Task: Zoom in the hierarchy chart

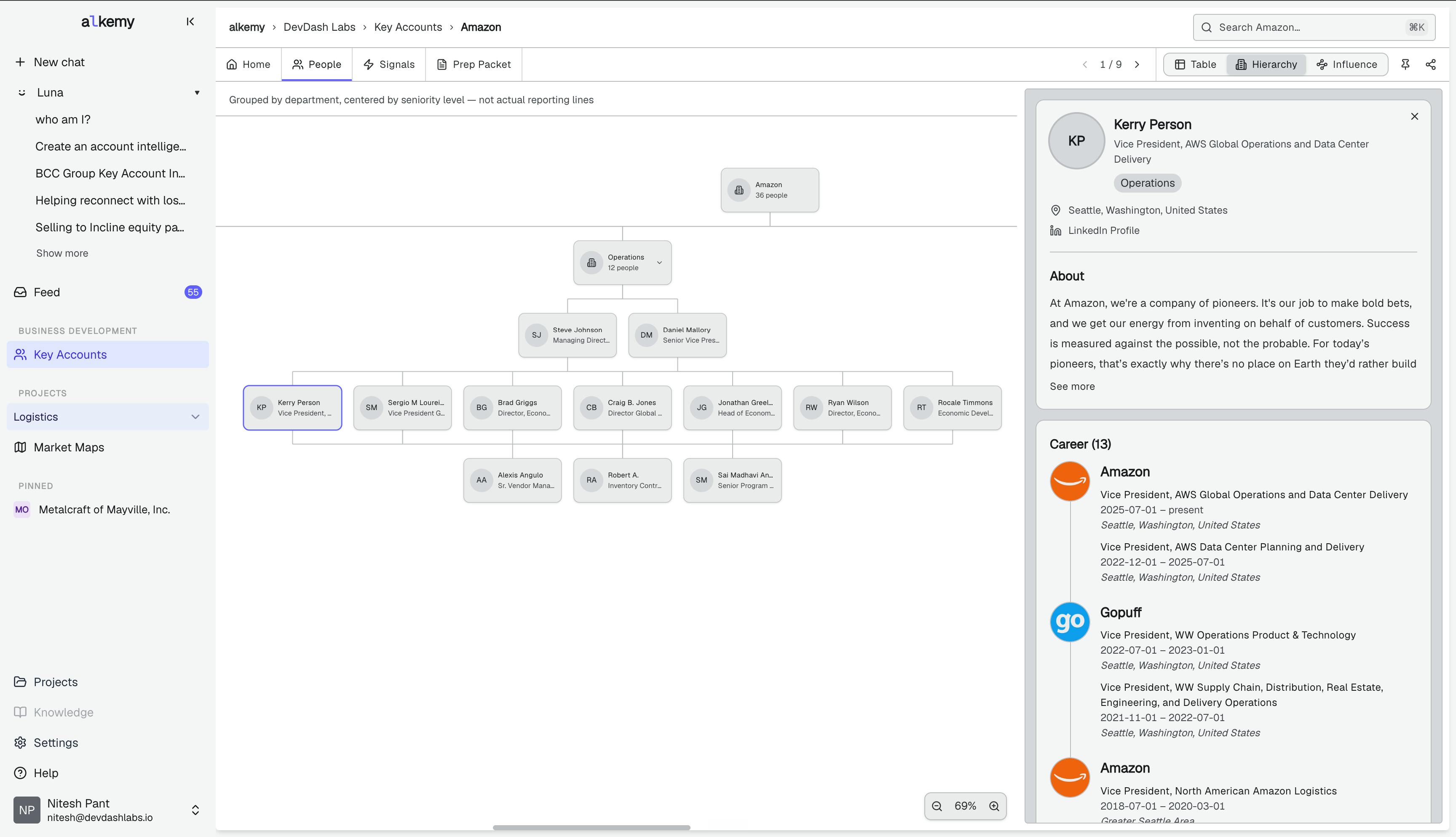Action: 994,806
